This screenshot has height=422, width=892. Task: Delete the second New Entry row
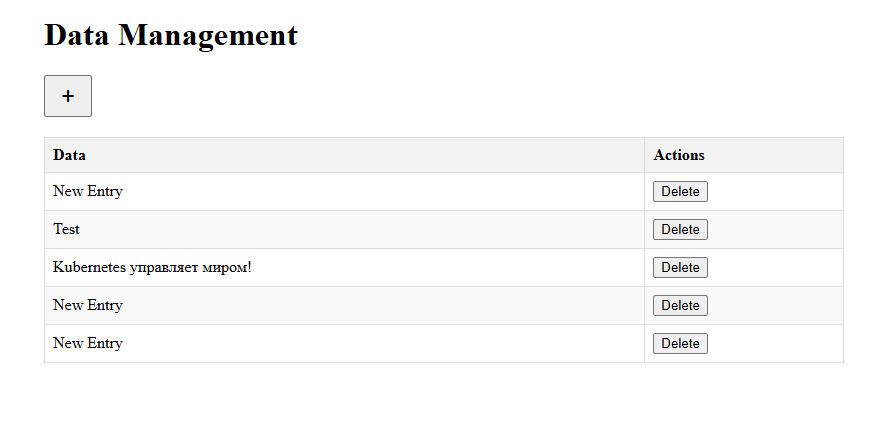pos(680,306)
